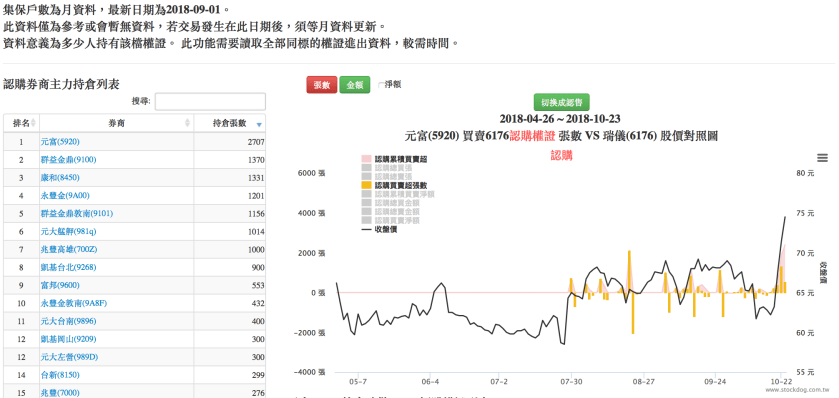Click the 認購券商主力持倉列表 heading
This screenshot has width=839, height=398.
click(62, 84)
